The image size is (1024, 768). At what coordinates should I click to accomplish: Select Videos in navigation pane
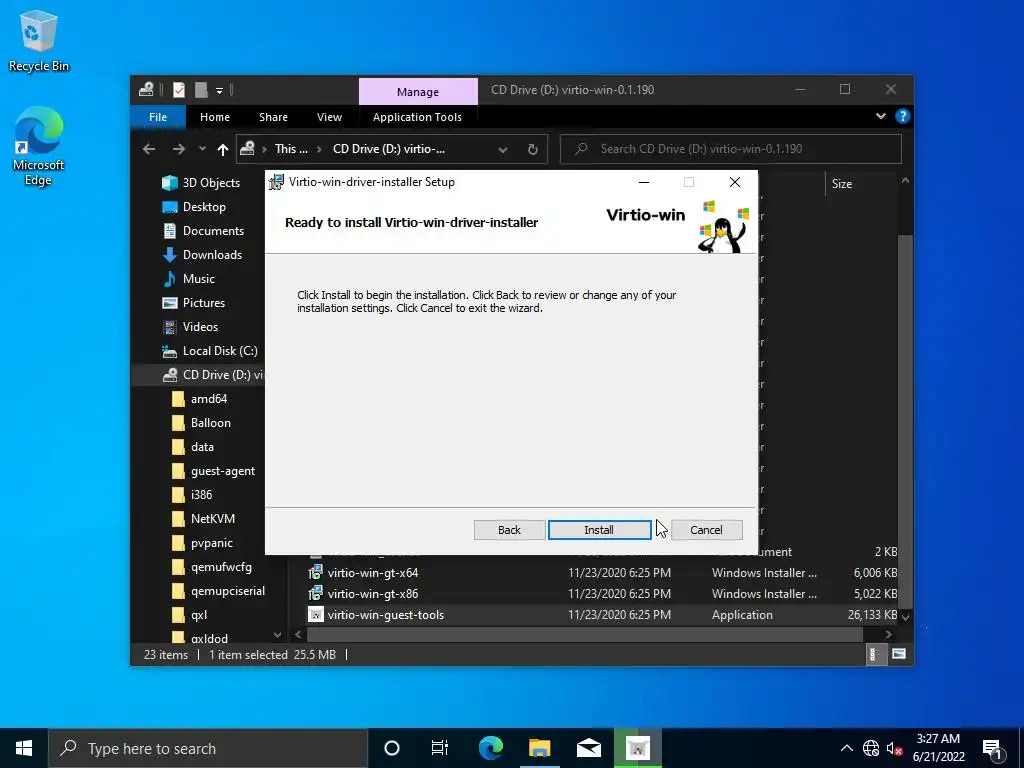coord(191,327)
